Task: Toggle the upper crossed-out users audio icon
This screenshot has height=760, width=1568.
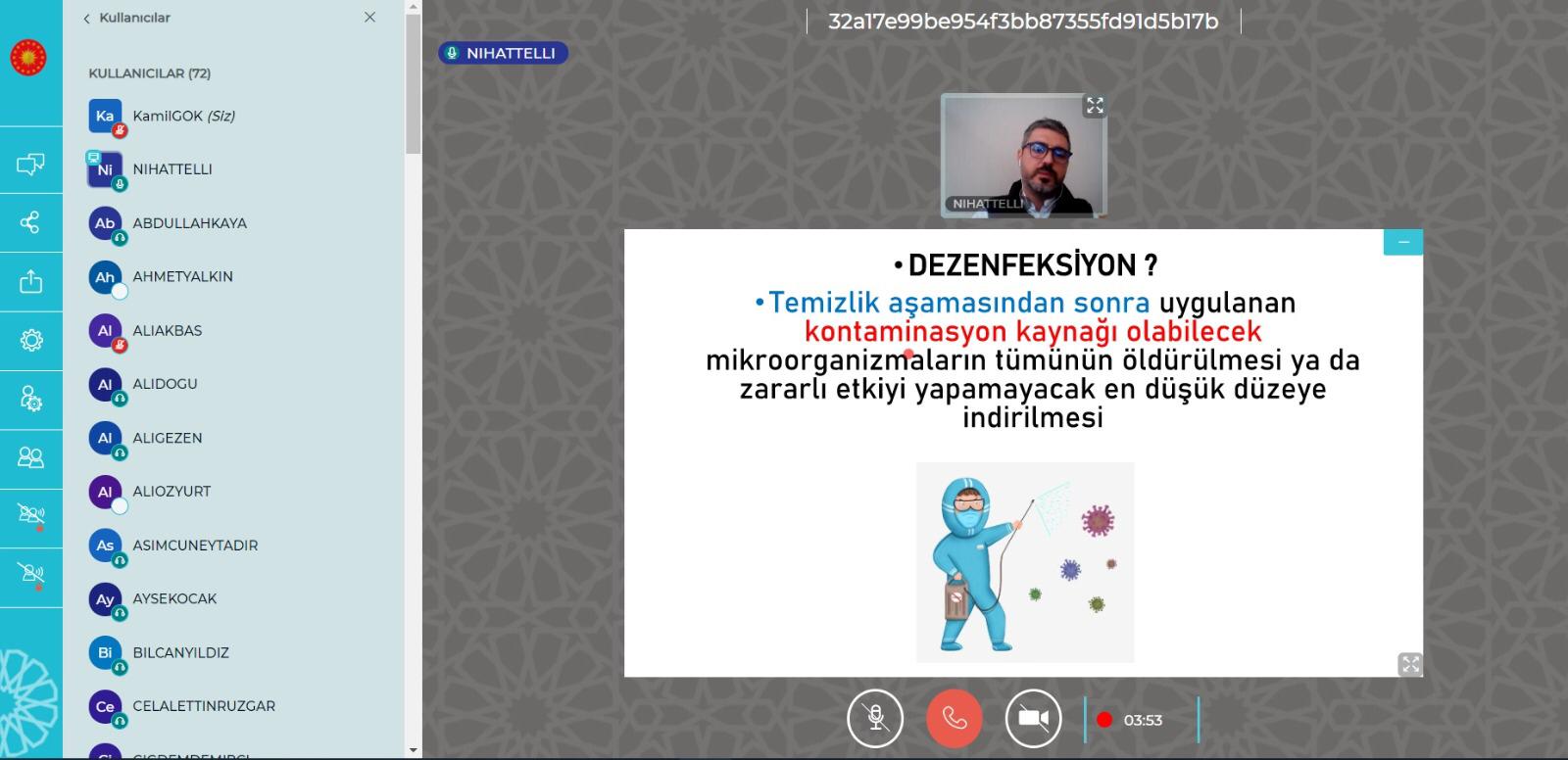Action: [30, 515]
